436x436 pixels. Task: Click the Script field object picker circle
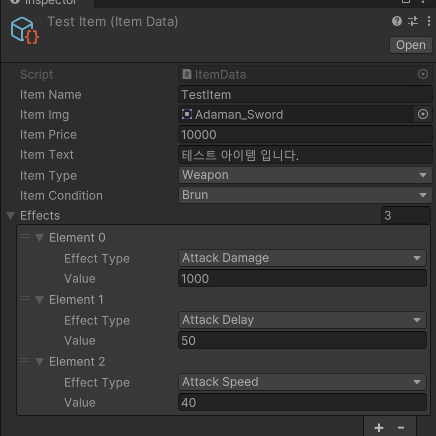click(423, 74)
